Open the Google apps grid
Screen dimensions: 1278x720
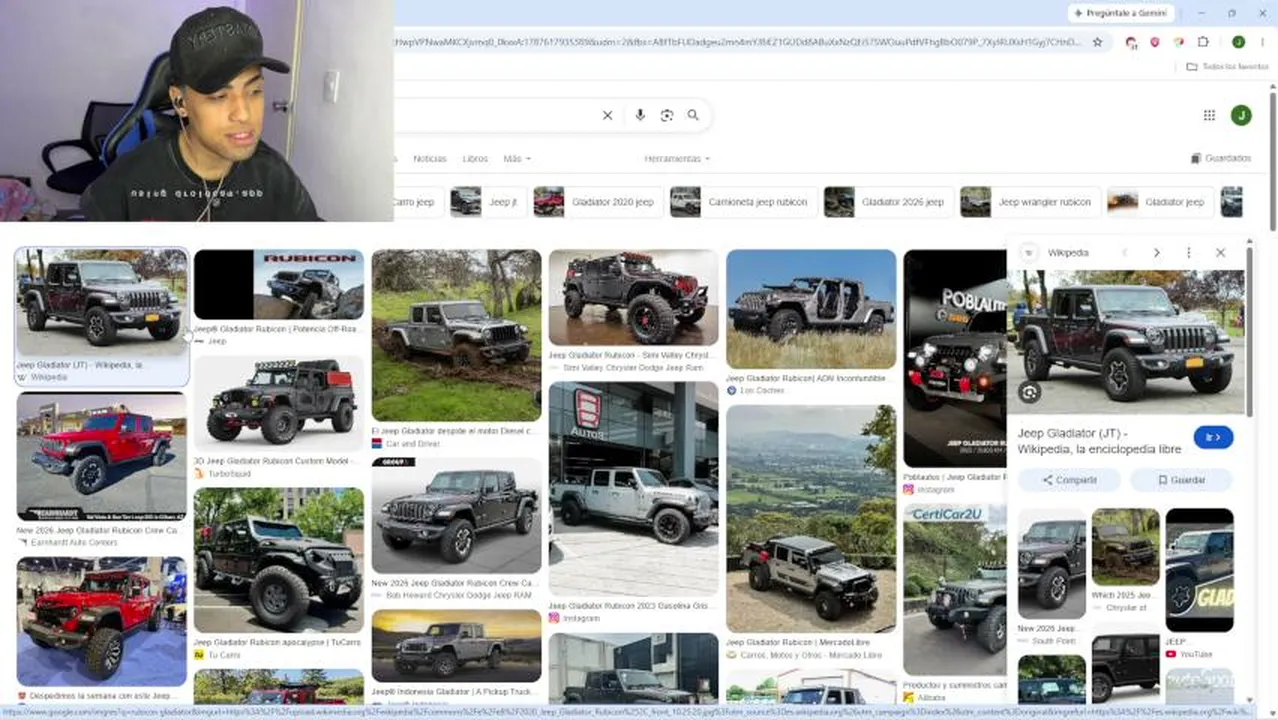click(x=1209, y=115)
